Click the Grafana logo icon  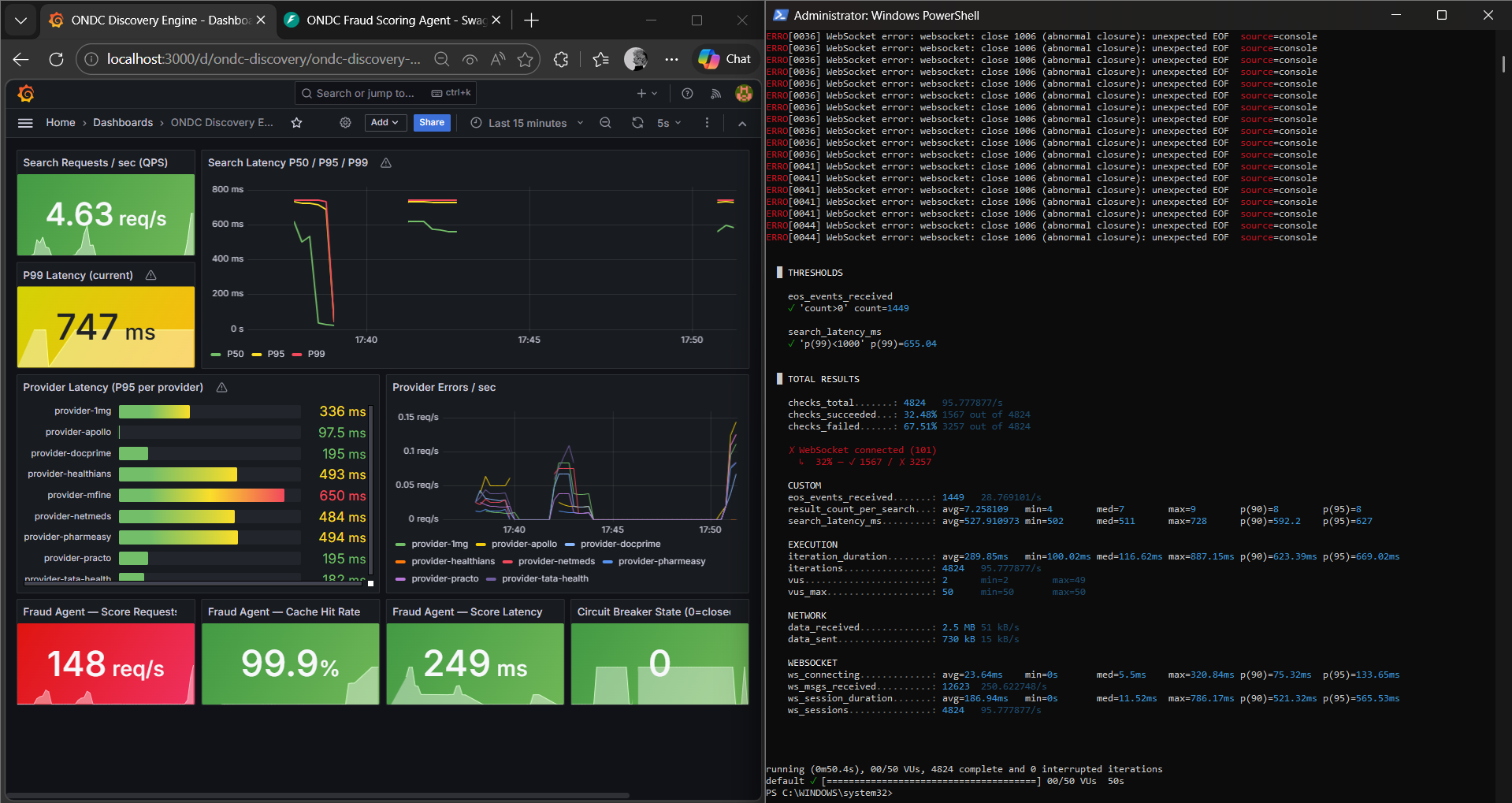click(x=26, y=94)
